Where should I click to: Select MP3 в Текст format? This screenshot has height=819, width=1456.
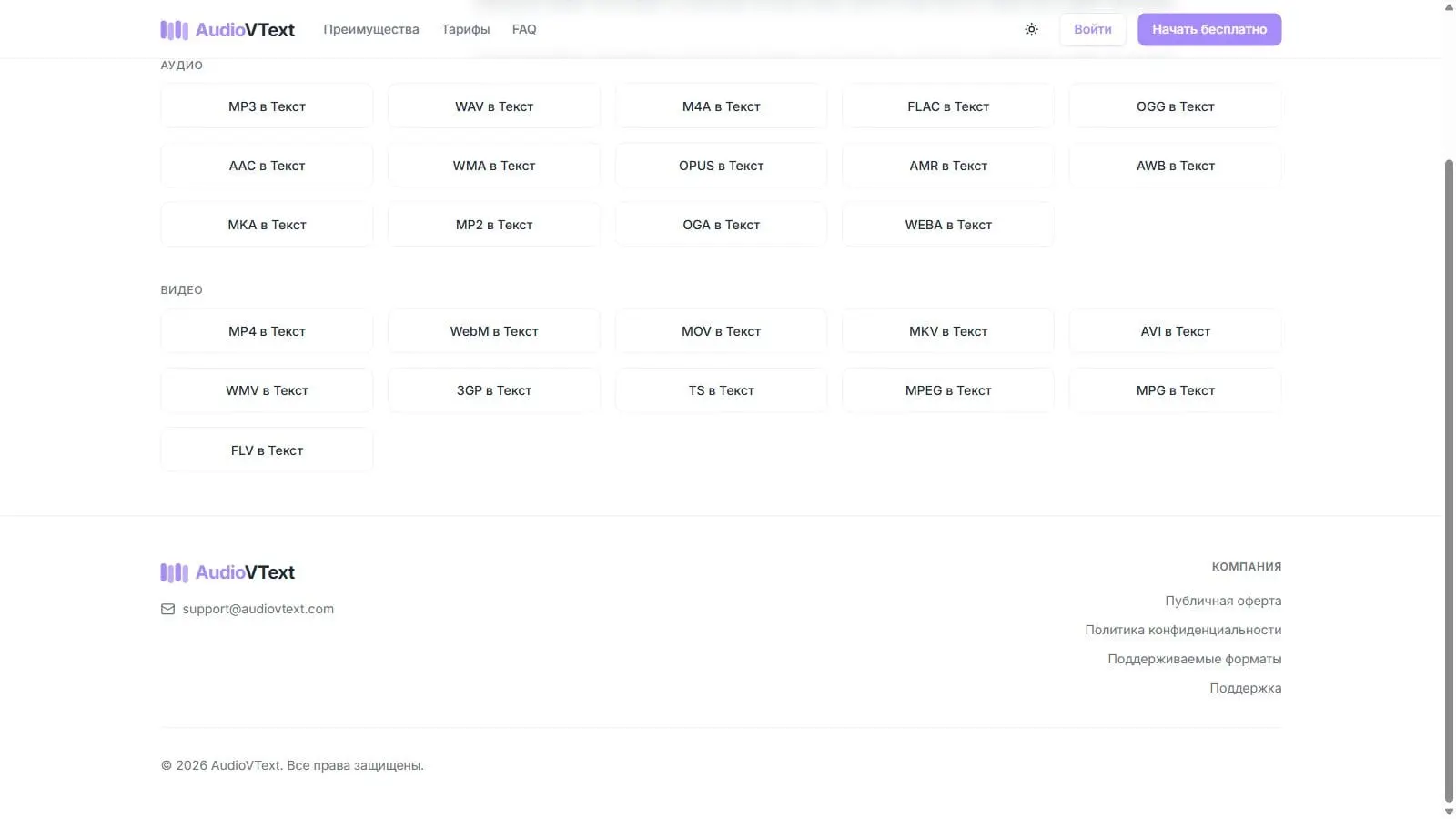267,106
